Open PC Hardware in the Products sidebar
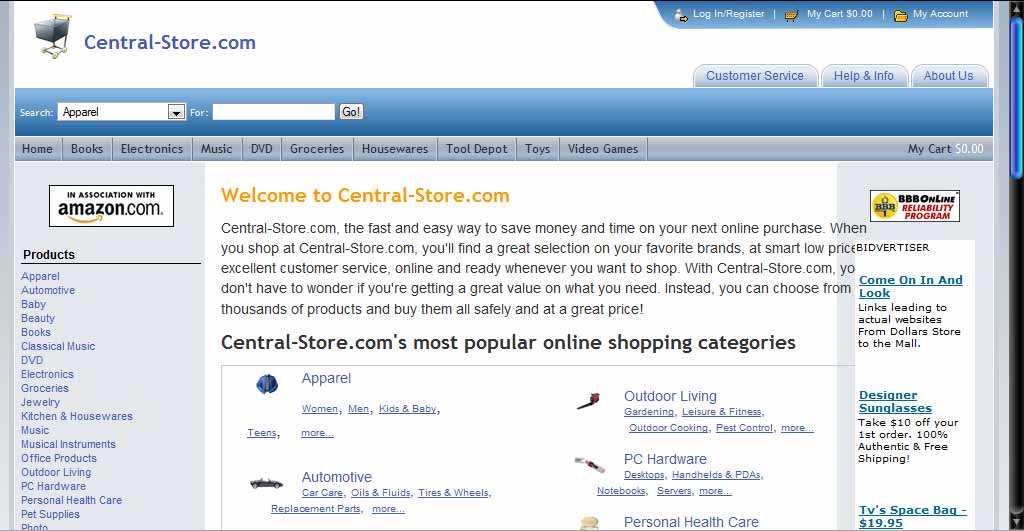 click(x=54, y=487)
